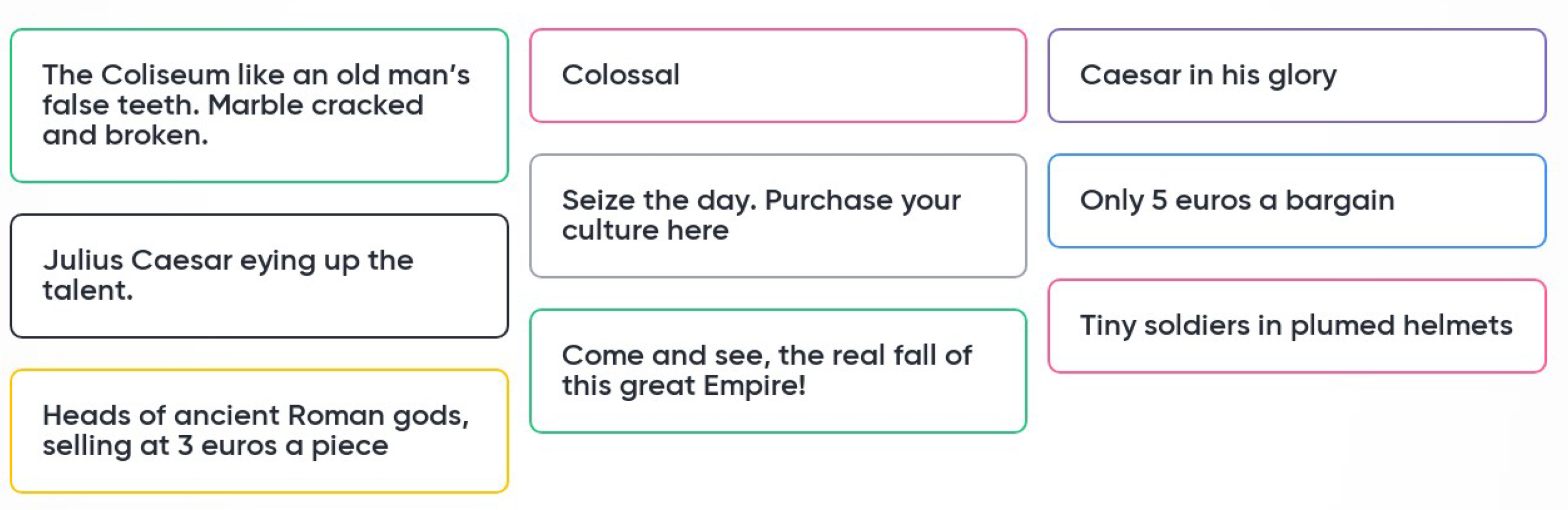The height and width of the screenshot is (510, 1568).
Task: Click the green-bordered card mentioning marble
Action: (x=258, y=105)
